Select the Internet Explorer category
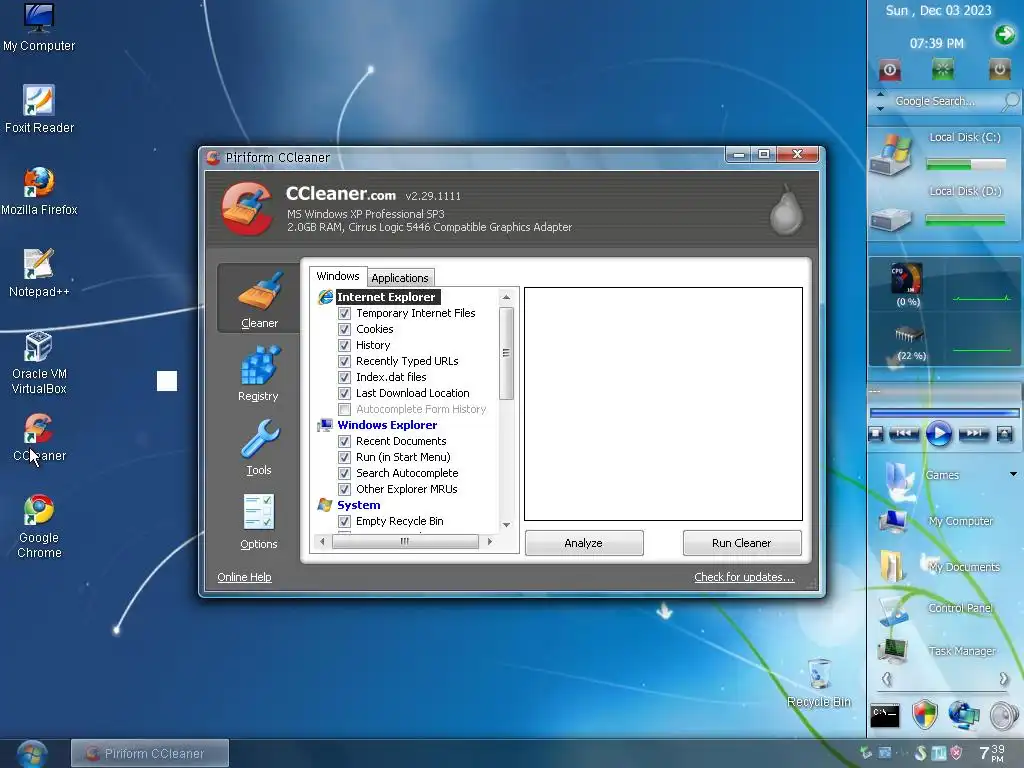 coord(386,297)
